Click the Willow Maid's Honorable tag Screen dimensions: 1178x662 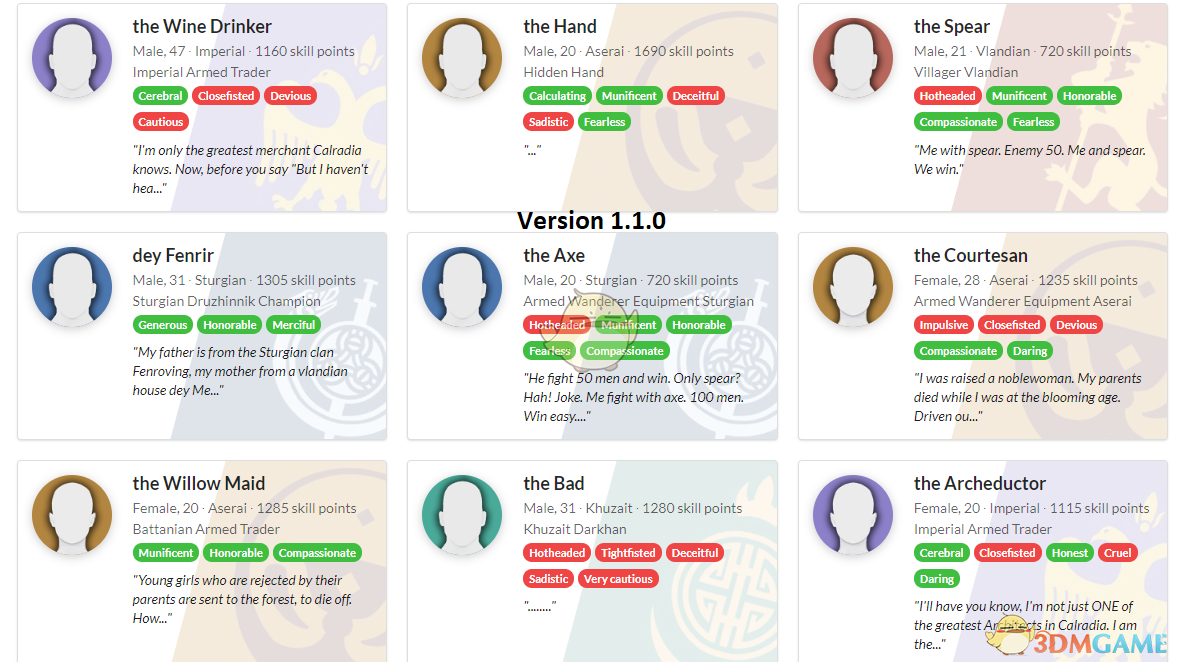(x=236, y=553)
